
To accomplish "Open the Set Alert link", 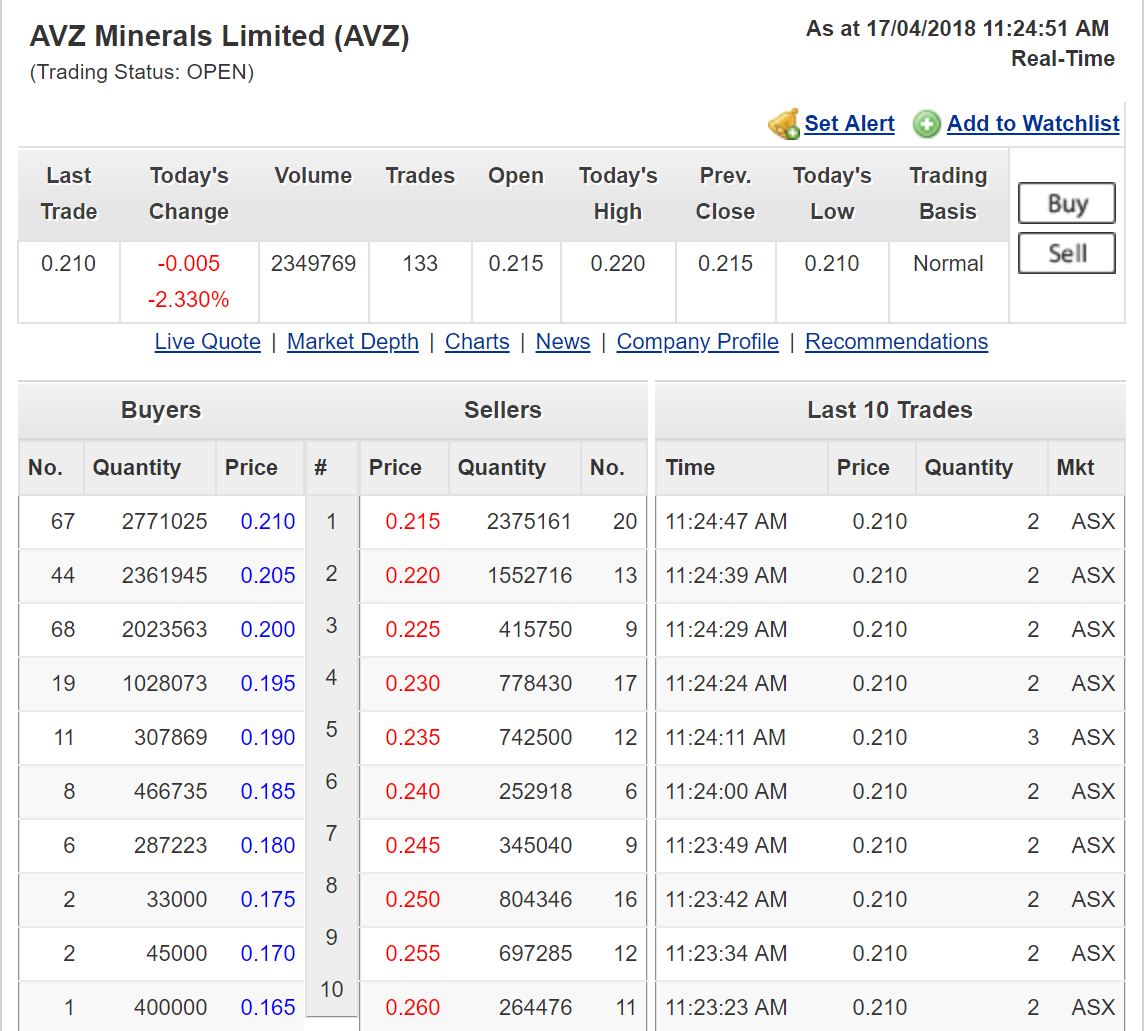I will [x=849, y=124].
